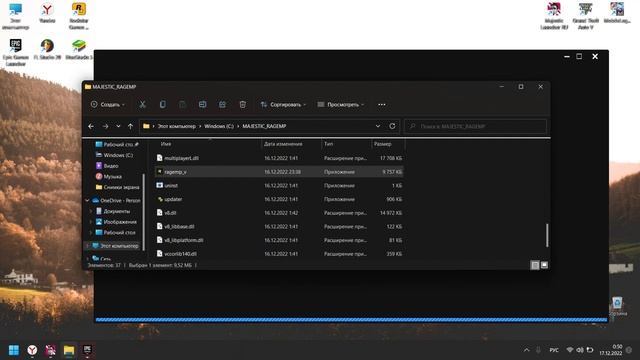Select the v8_libplatform.dll file
The height and width of the screenshot is (360, 640).
click(280, 240)
